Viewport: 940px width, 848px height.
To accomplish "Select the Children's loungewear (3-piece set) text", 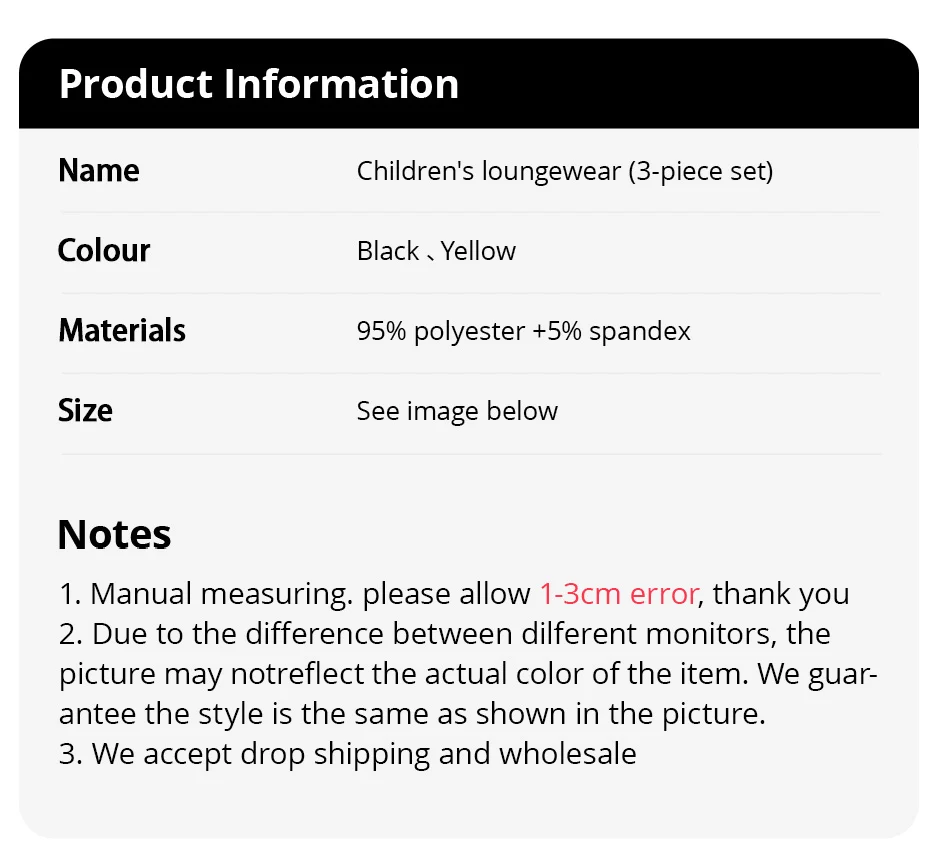I will [565, 171].
